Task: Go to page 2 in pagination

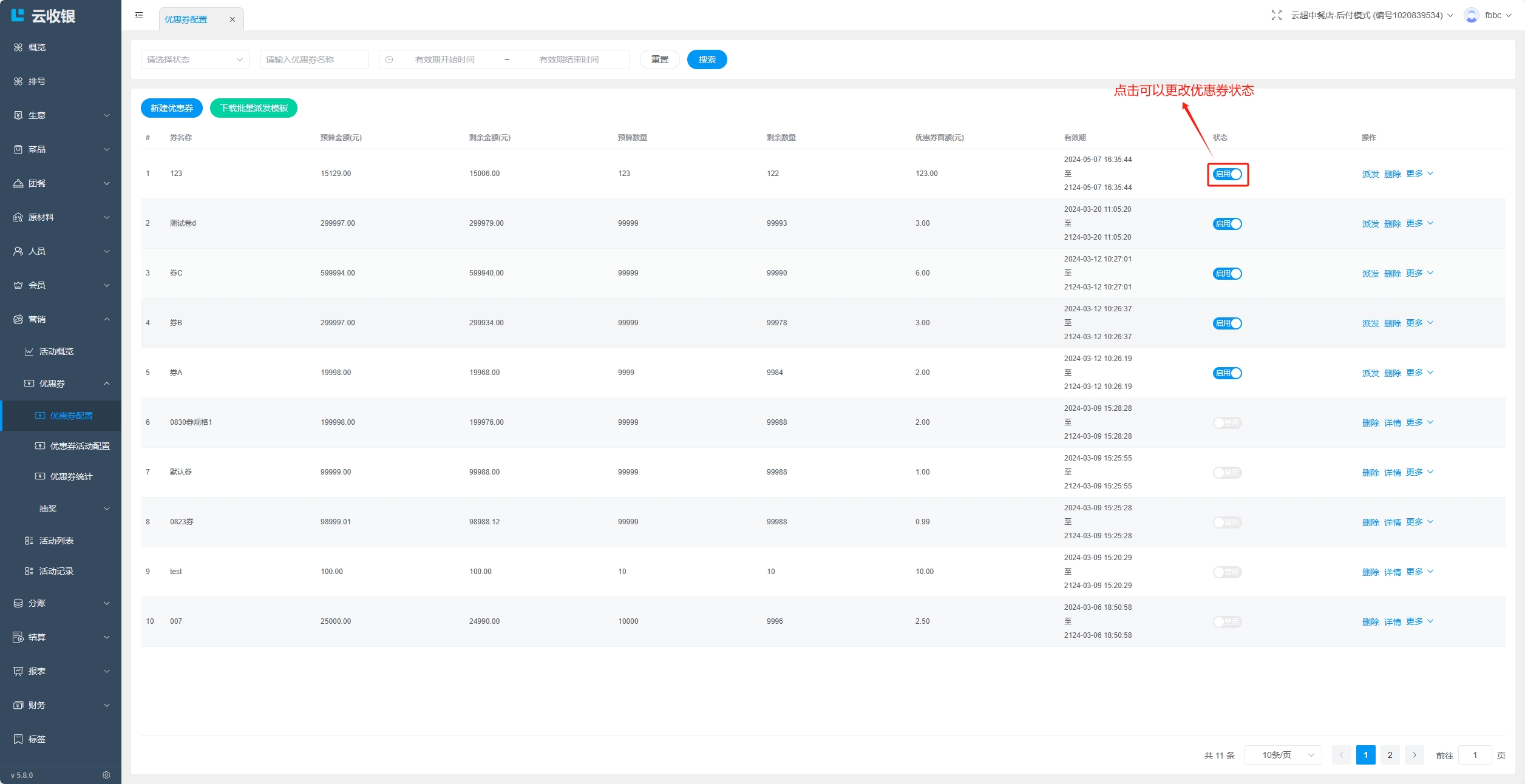Action: (1390, 755)
